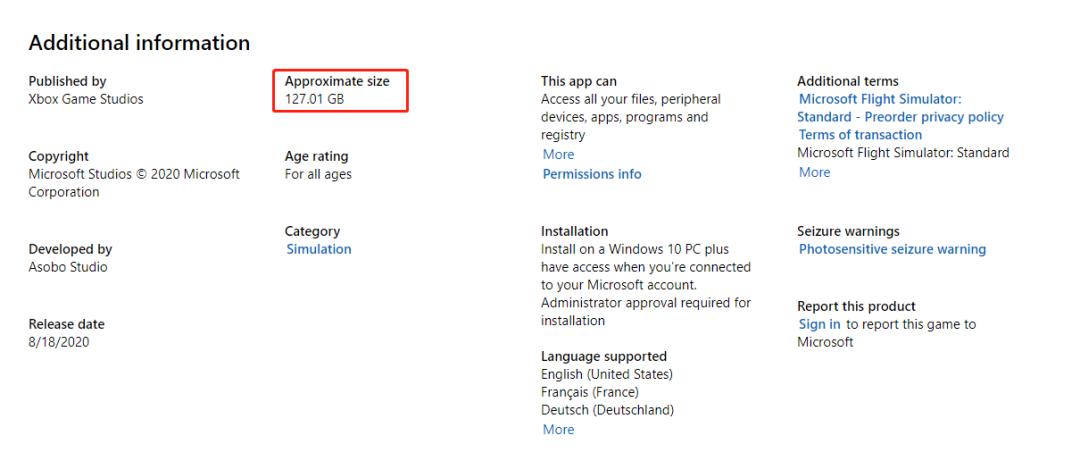Viewport: 1080px width, 469px height.
Task: Click Sign in to report this game
Action: pyautogui.click(x=819, y=324)
